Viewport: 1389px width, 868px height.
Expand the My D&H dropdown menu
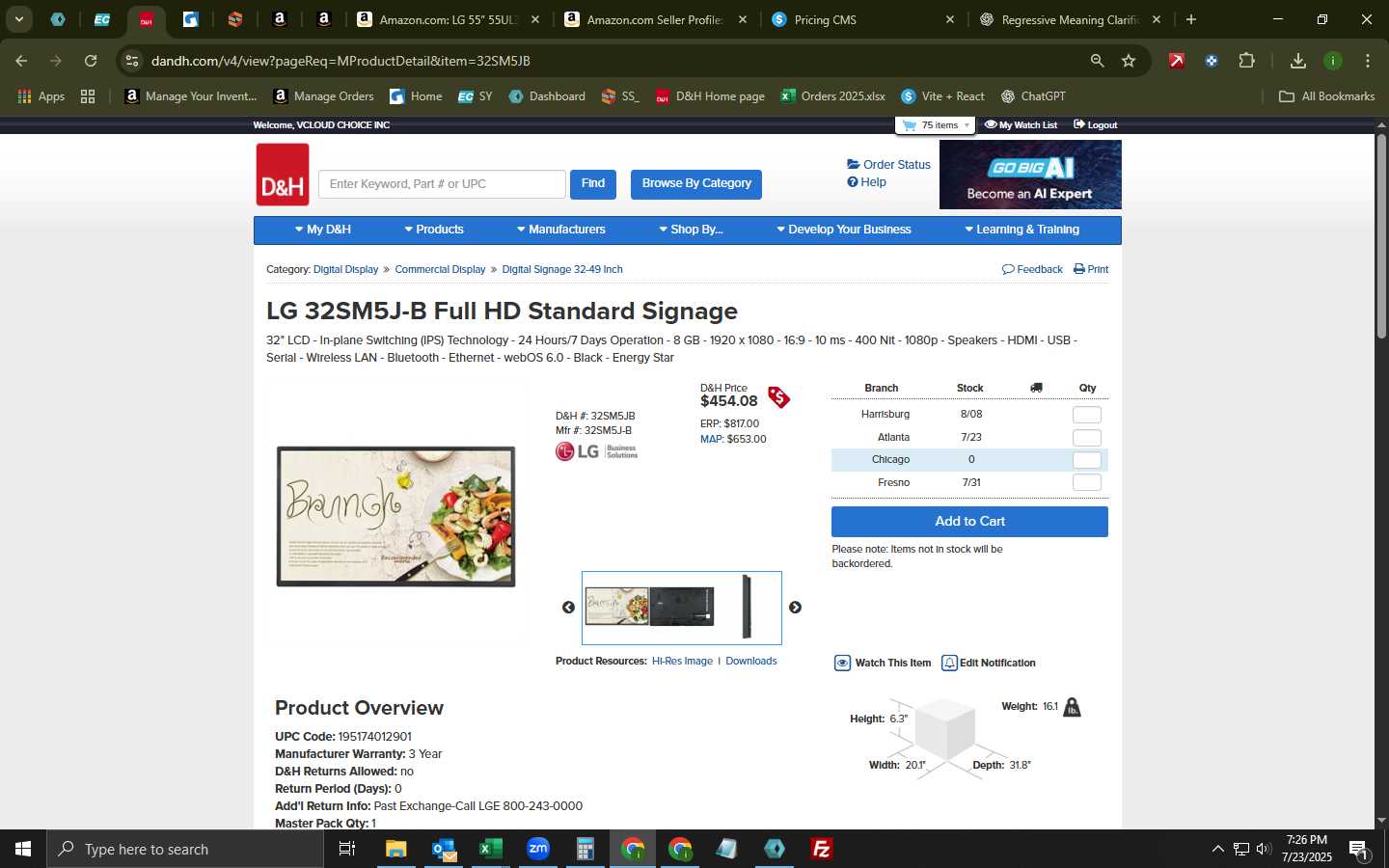[x=322, y=230]
